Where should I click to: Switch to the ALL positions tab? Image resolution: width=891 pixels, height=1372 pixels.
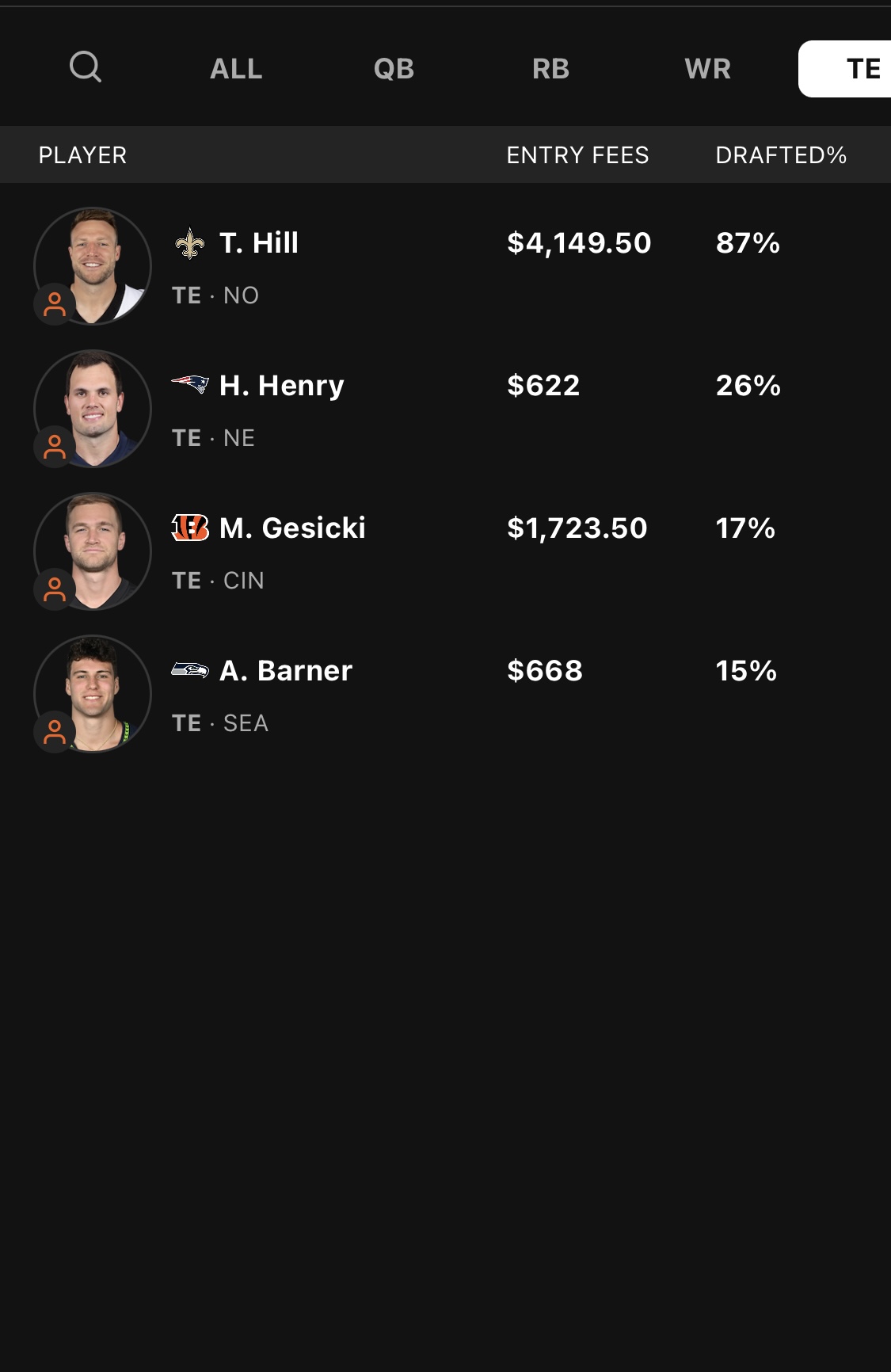(236, 69)
